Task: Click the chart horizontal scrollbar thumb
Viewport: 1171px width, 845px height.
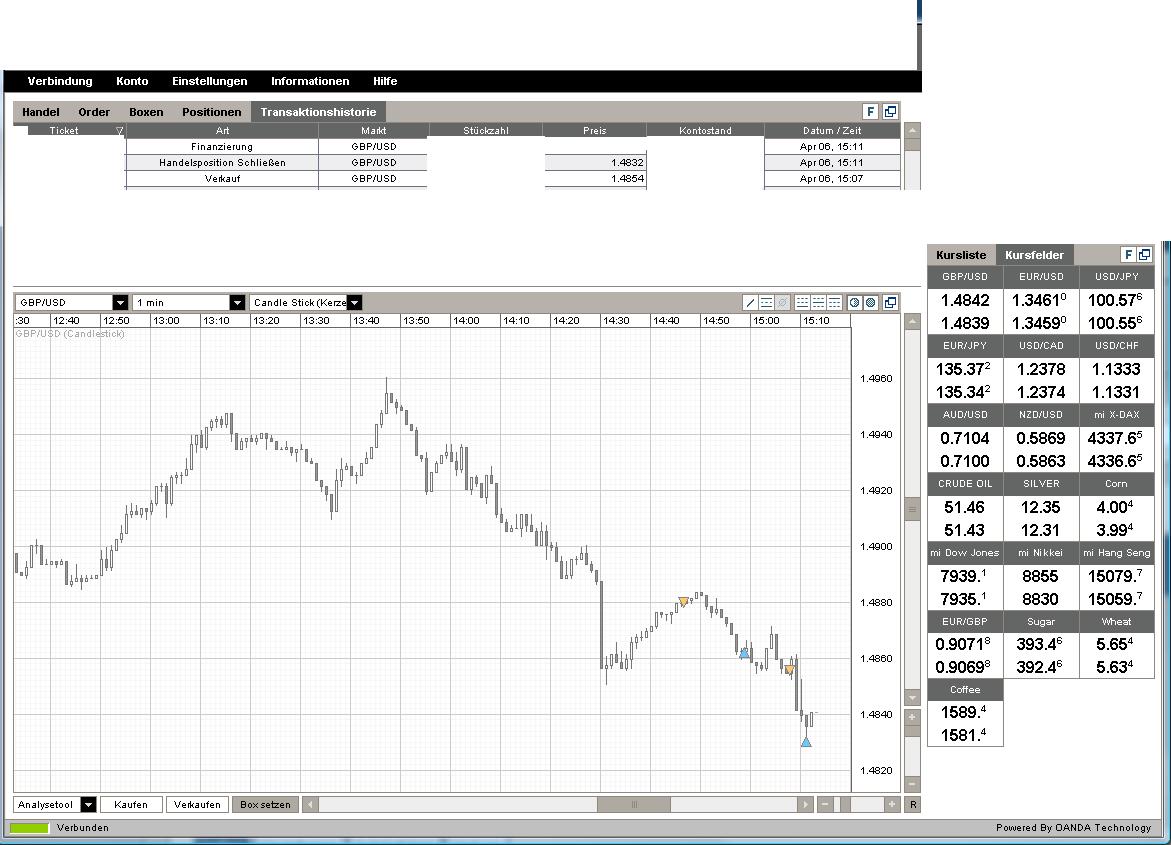Action: 634,805
